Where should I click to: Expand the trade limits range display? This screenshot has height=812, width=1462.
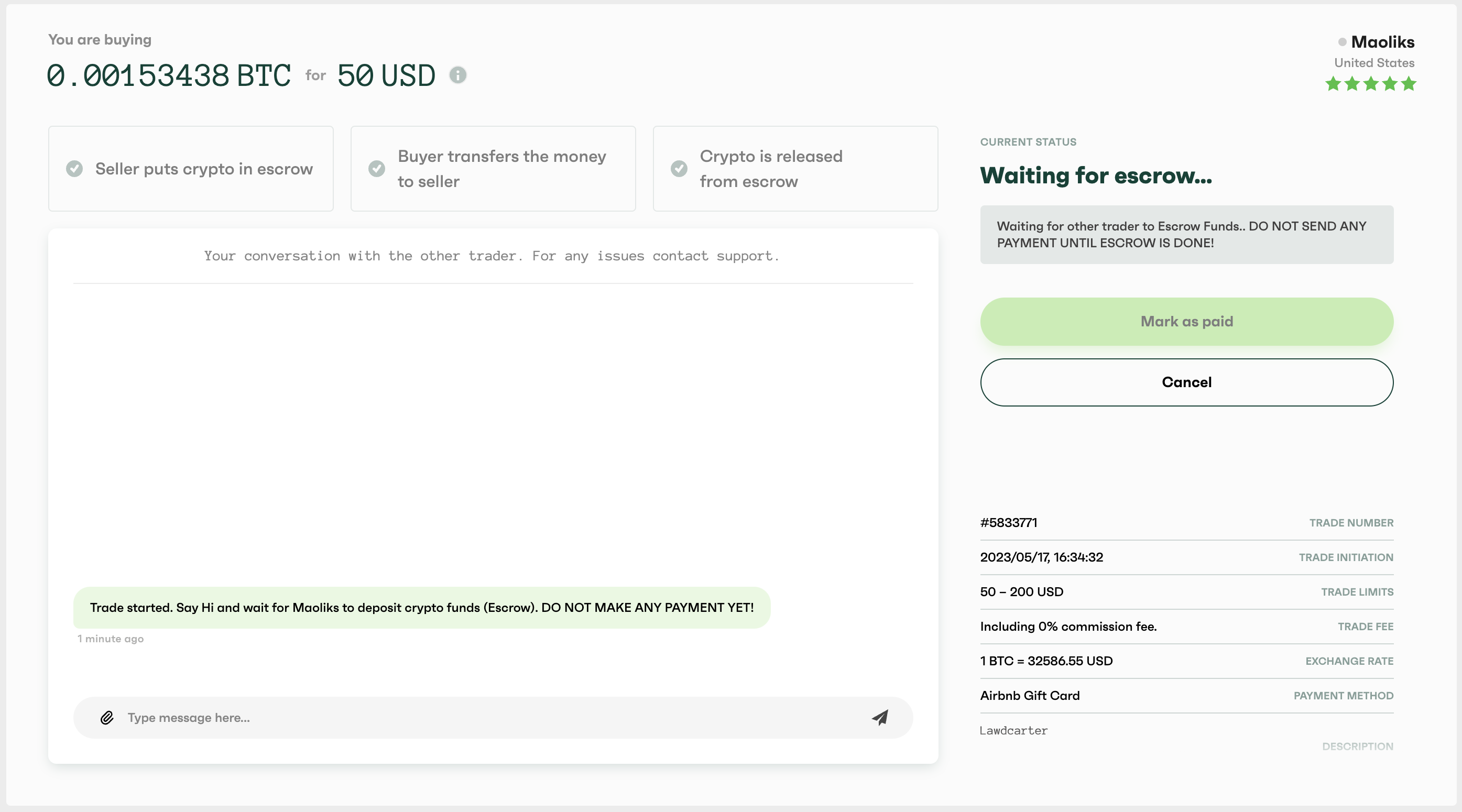tap(1021, 592)
